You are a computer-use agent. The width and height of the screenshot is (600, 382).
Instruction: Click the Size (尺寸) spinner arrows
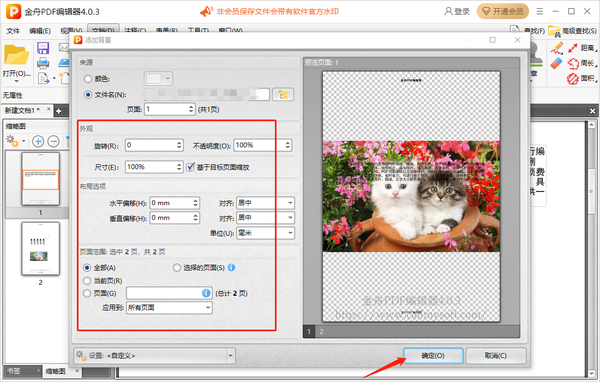(179, 167)
